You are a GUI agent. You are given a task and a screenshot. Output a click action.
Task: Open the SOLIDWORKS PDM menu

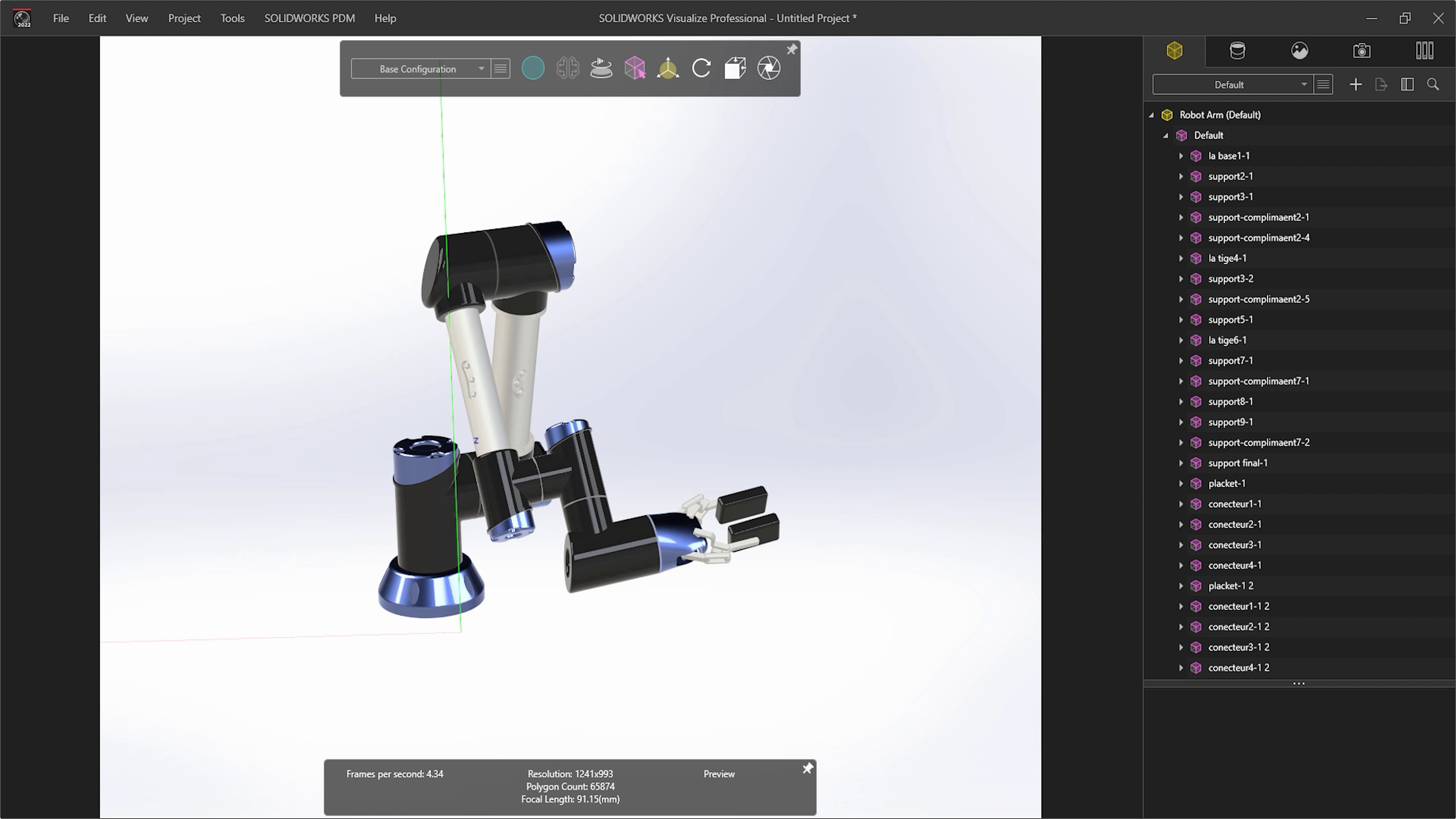coord(309,18)
